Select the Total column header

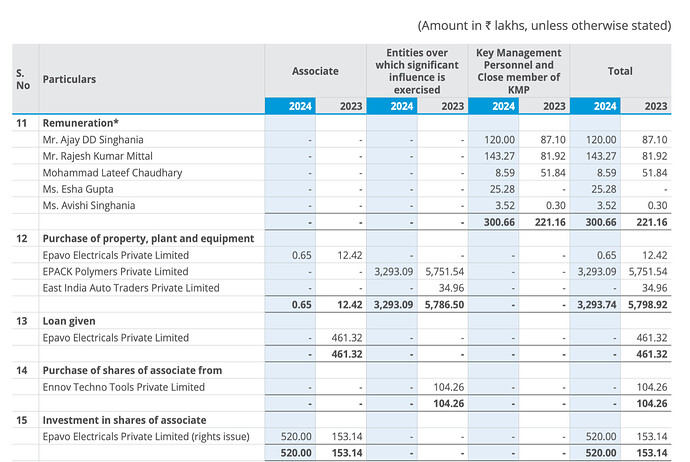pyautogui.click(x=621, y=71)
